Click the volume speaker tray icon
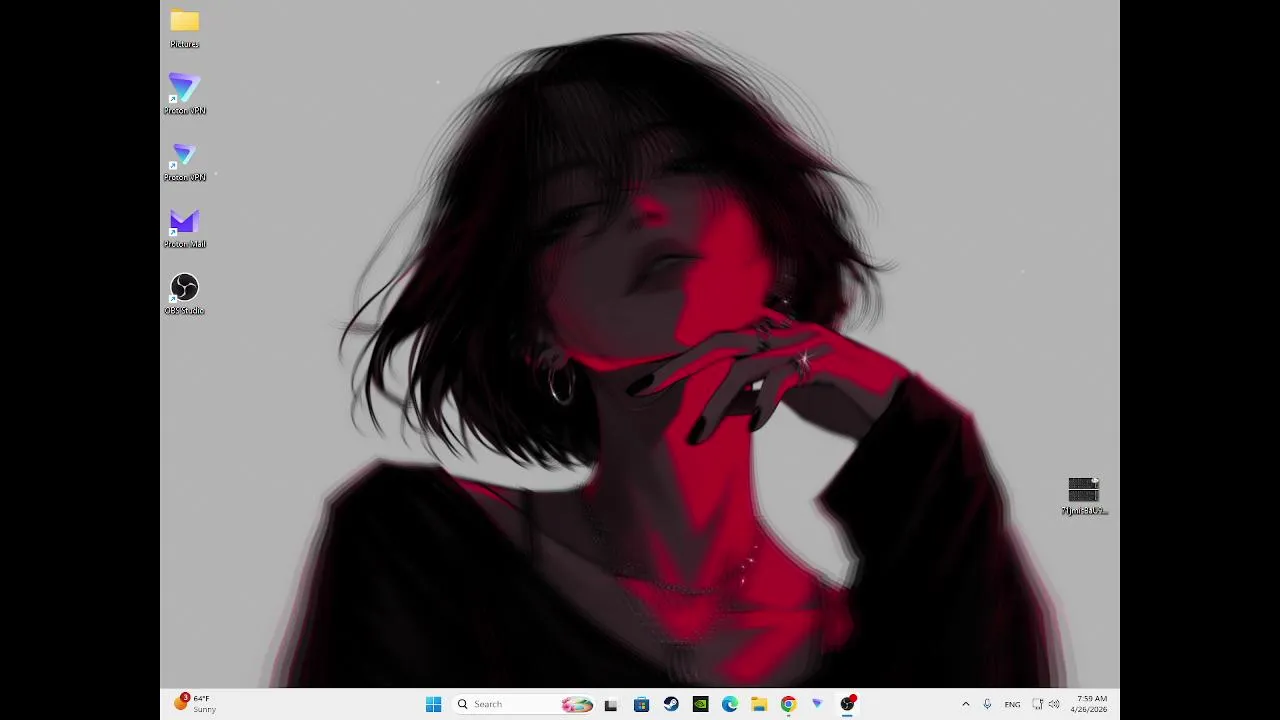Screen dimensions: 1280x720 pyautogui.click(x=1054, y=704)
